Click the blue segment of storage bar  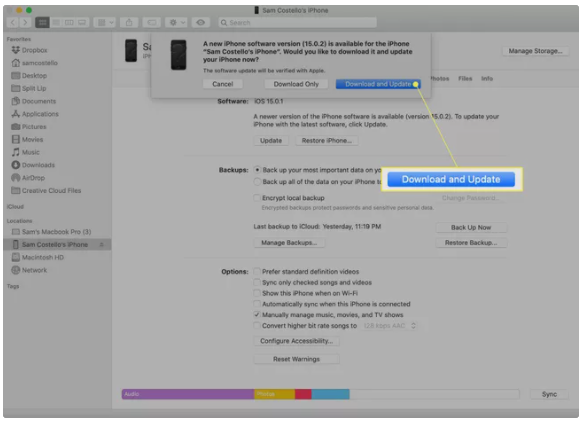tap(330, 394)
